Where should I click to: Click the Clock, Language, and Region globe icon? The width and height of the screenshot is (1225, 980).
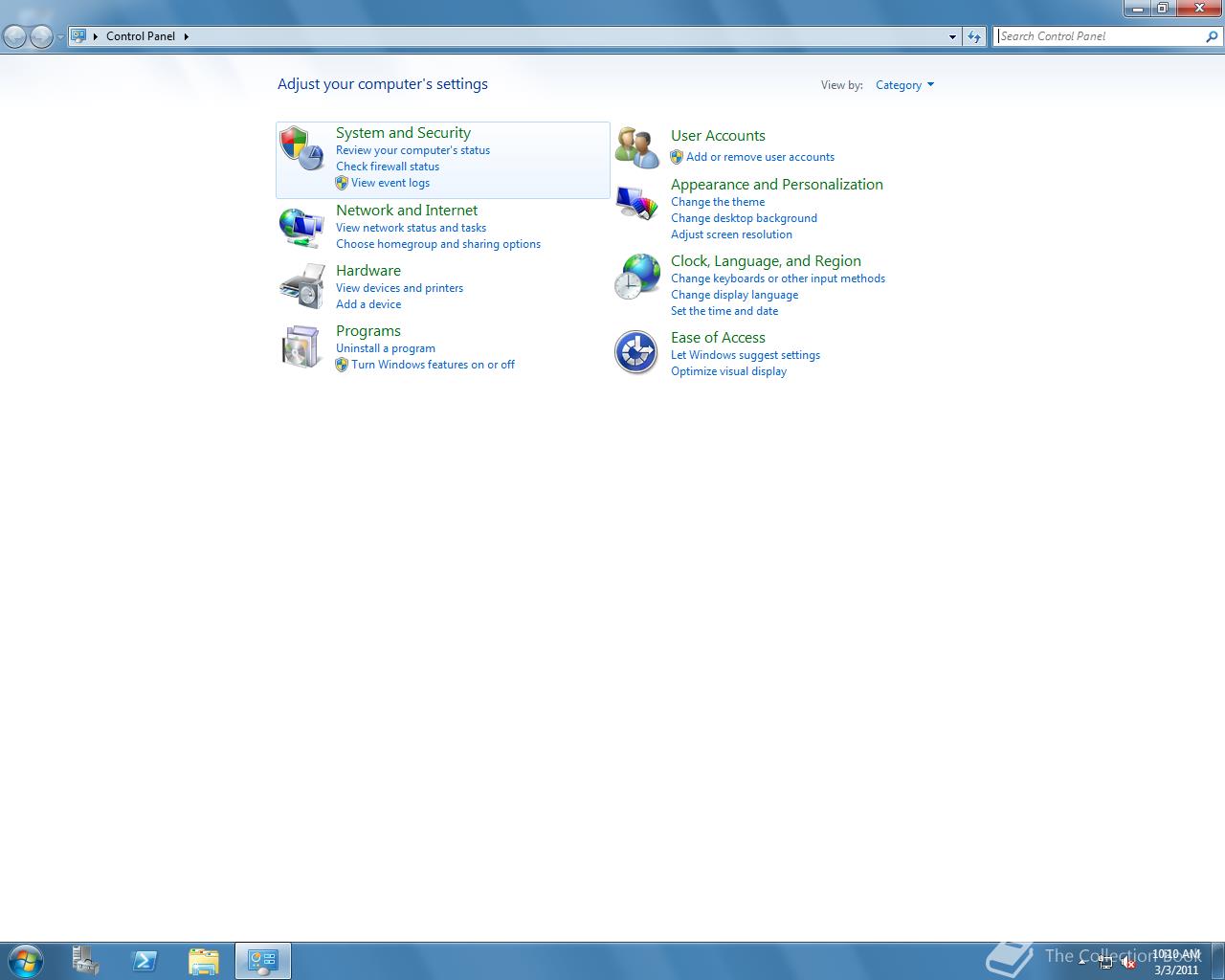[636, 277]
